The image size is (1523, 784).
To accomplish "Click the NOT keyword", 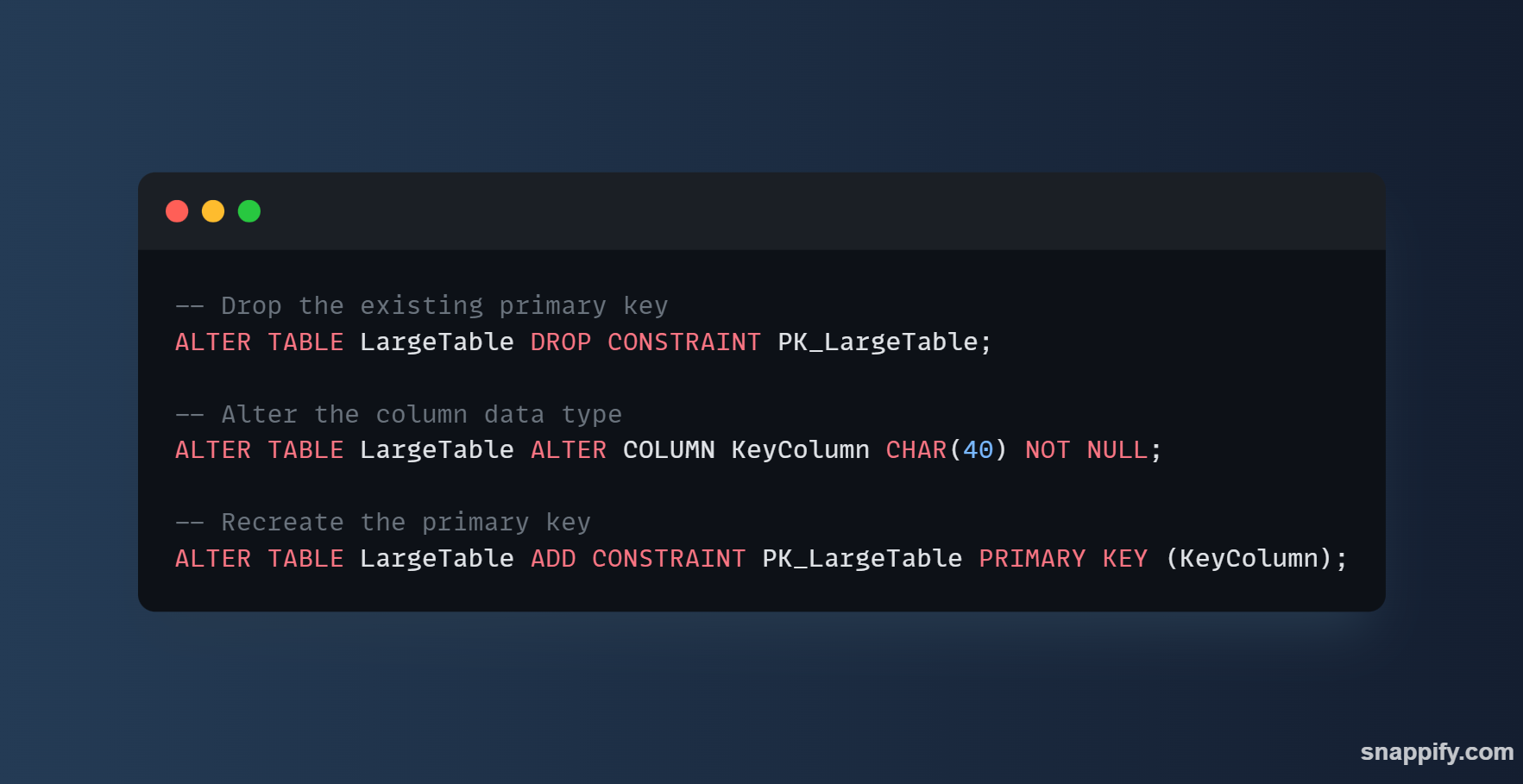I will pos(1048,450).
